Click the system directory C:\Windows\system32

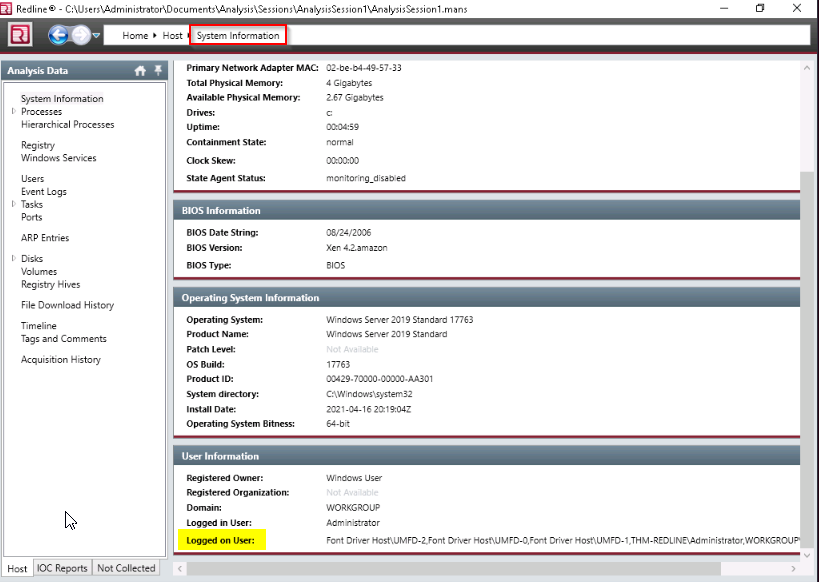click(x=369, y=394)
